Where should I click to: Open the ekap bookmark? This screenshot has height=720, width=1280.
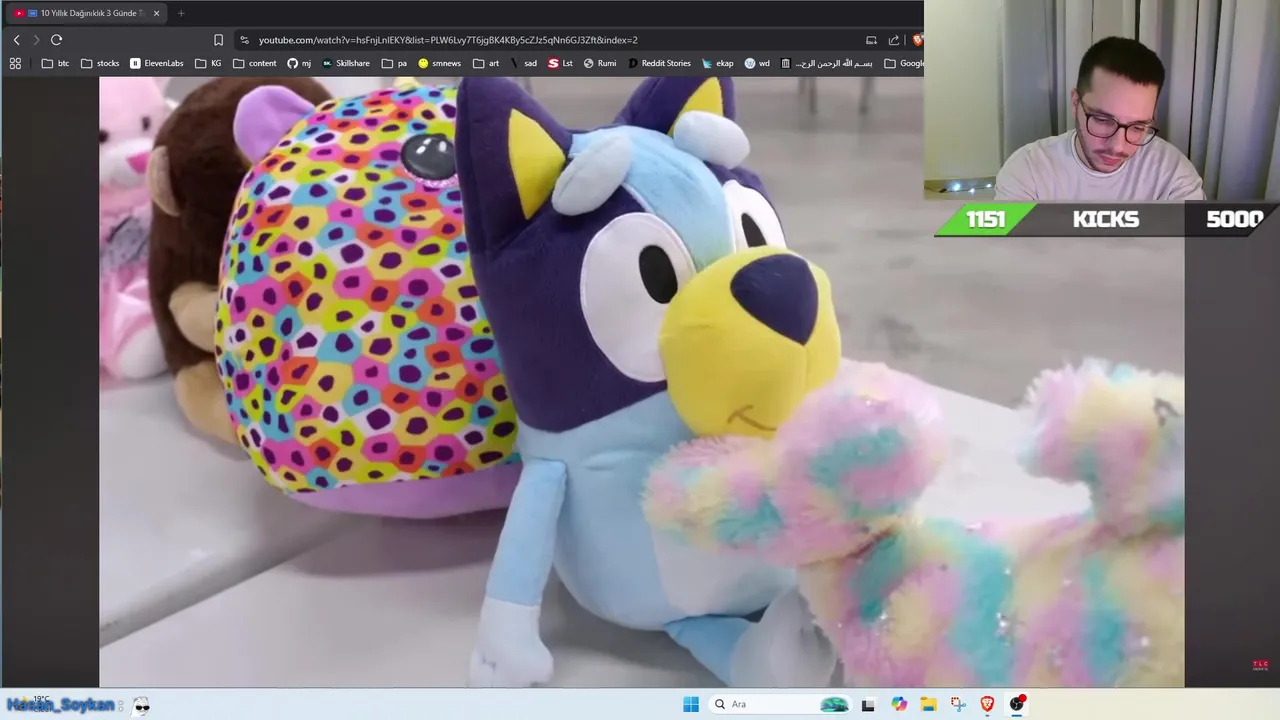(x=718, y=63)
